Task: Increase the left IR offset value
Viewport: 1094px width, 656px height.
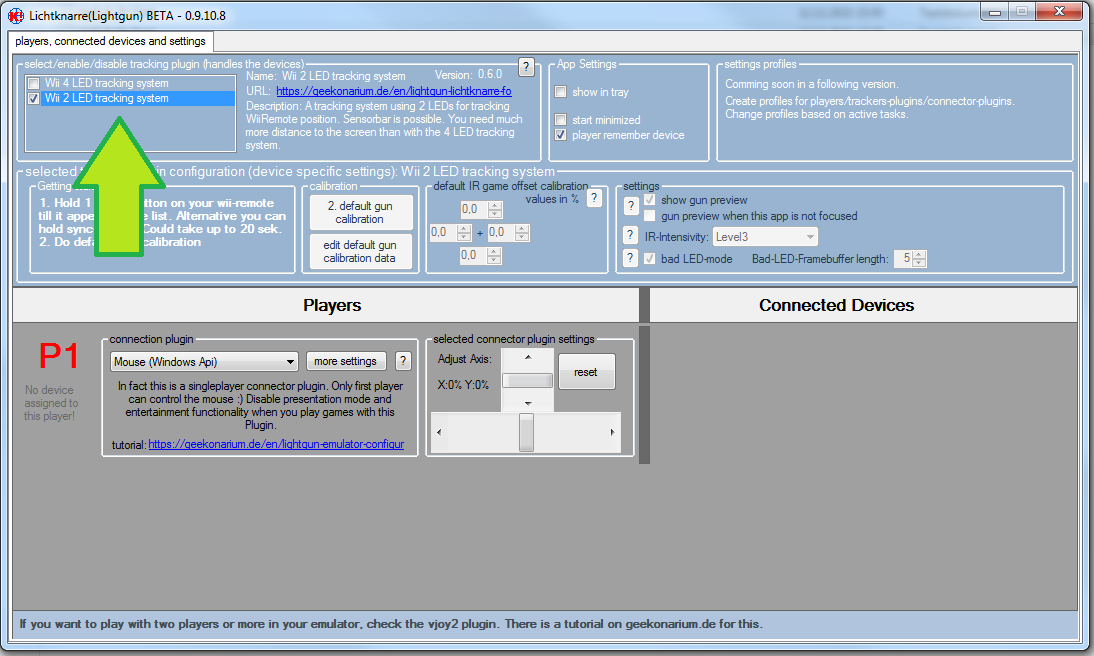Action: 464,228
